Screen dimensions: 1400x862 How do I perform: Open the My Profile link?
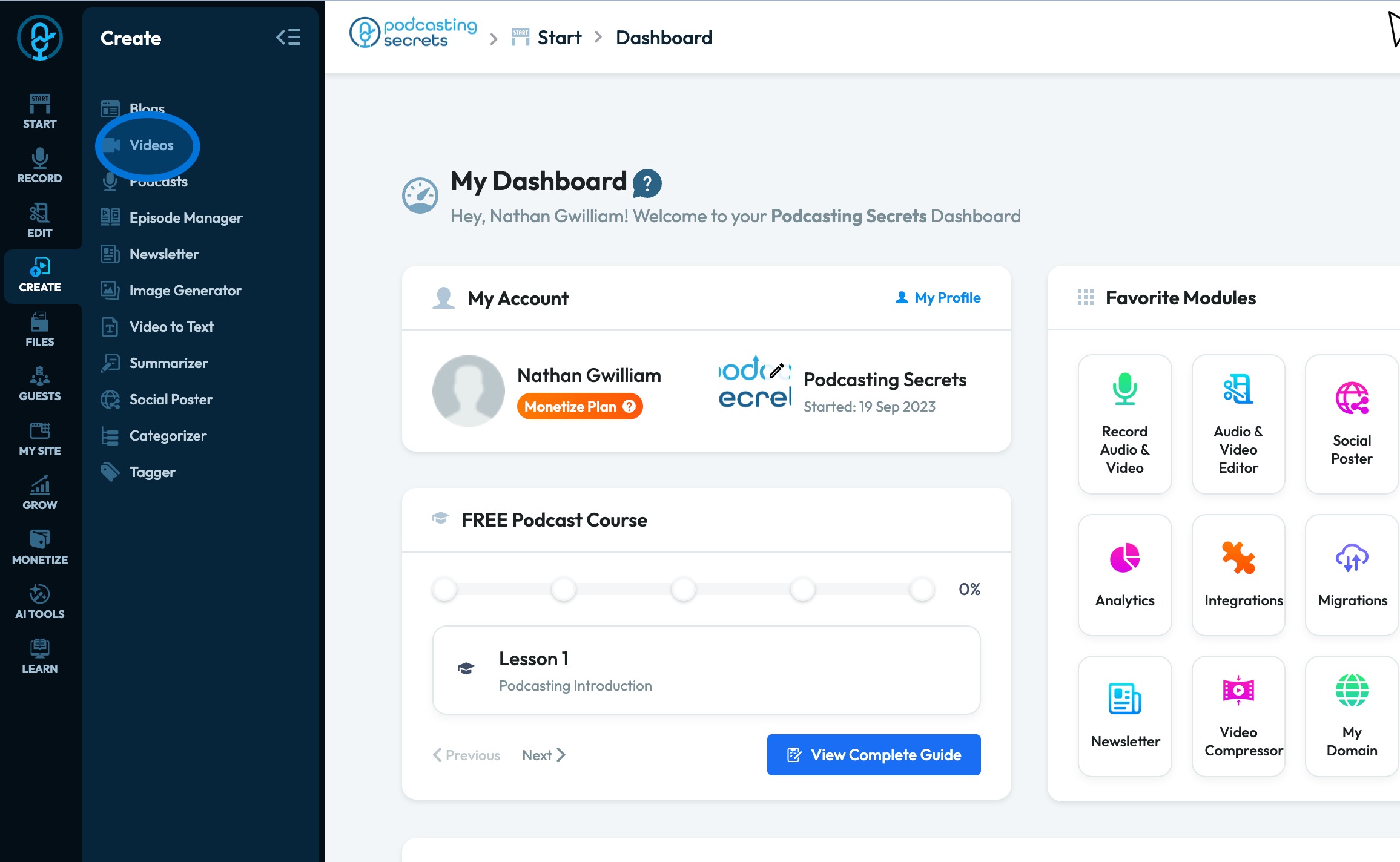tap(938, 298)
